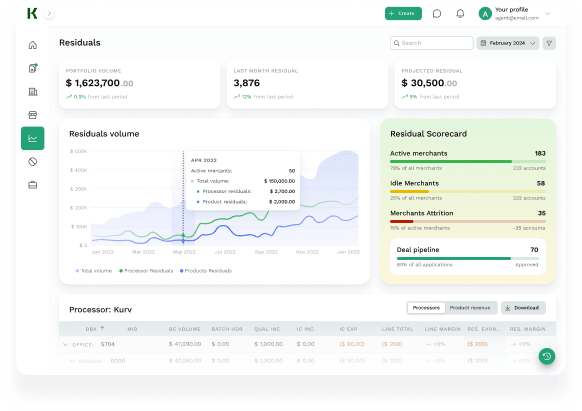Click the Download button
The height and width of the screenshot is (411, 582).
coord(523,308)
